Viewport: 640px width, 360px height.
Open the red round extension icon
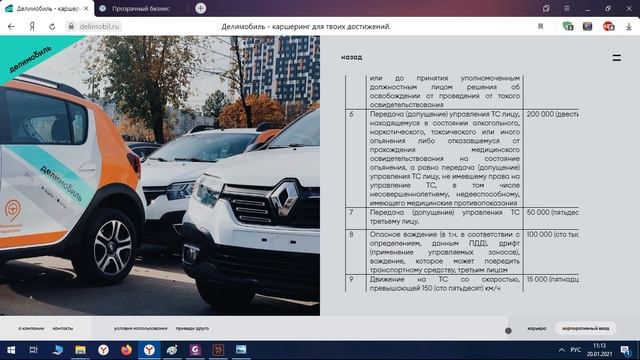[x=609, y=27]
